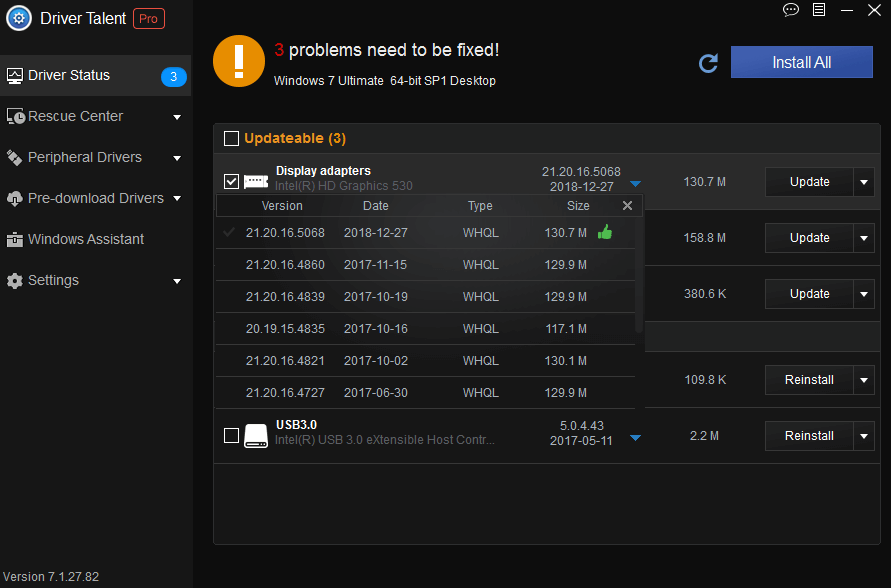The image size is (891, 588).
Task: Click the Pre-download Drivers cloud icon
Action: (x=14, y=199)
